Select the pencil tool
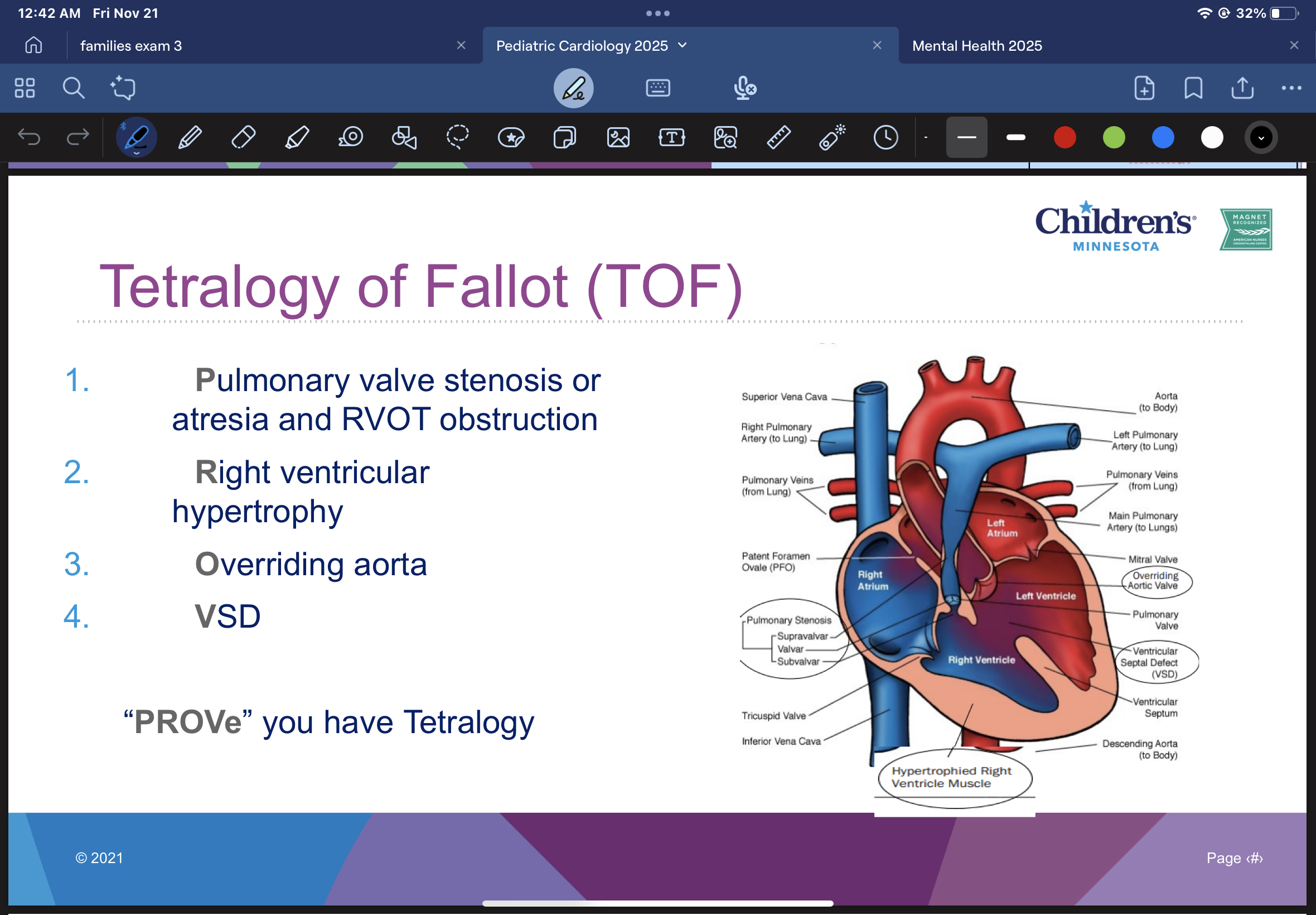The image size is (1316, 915). (x=189, y=137)
